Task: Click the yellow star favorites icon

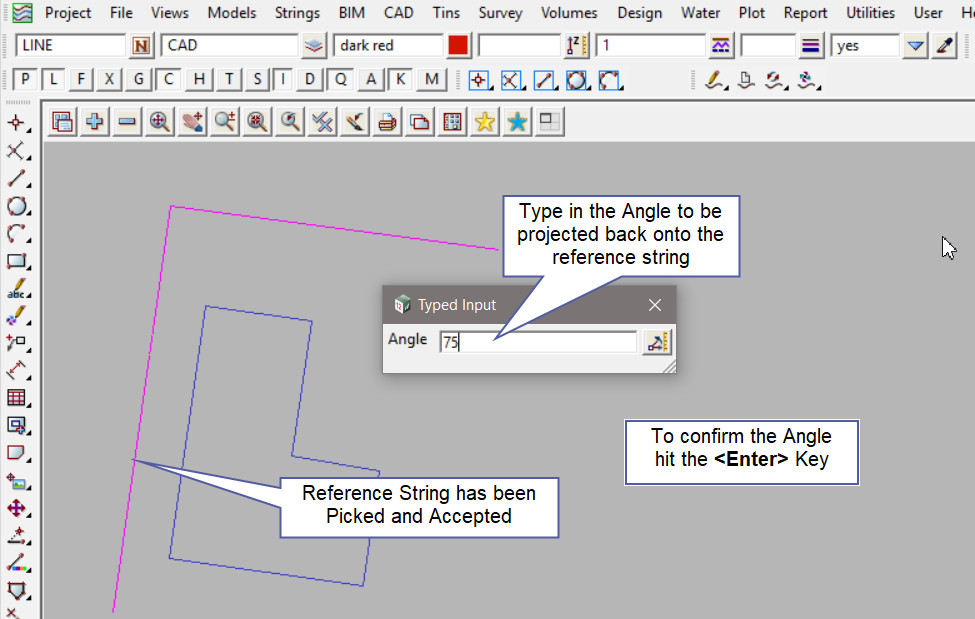Action: pos(485,122)
